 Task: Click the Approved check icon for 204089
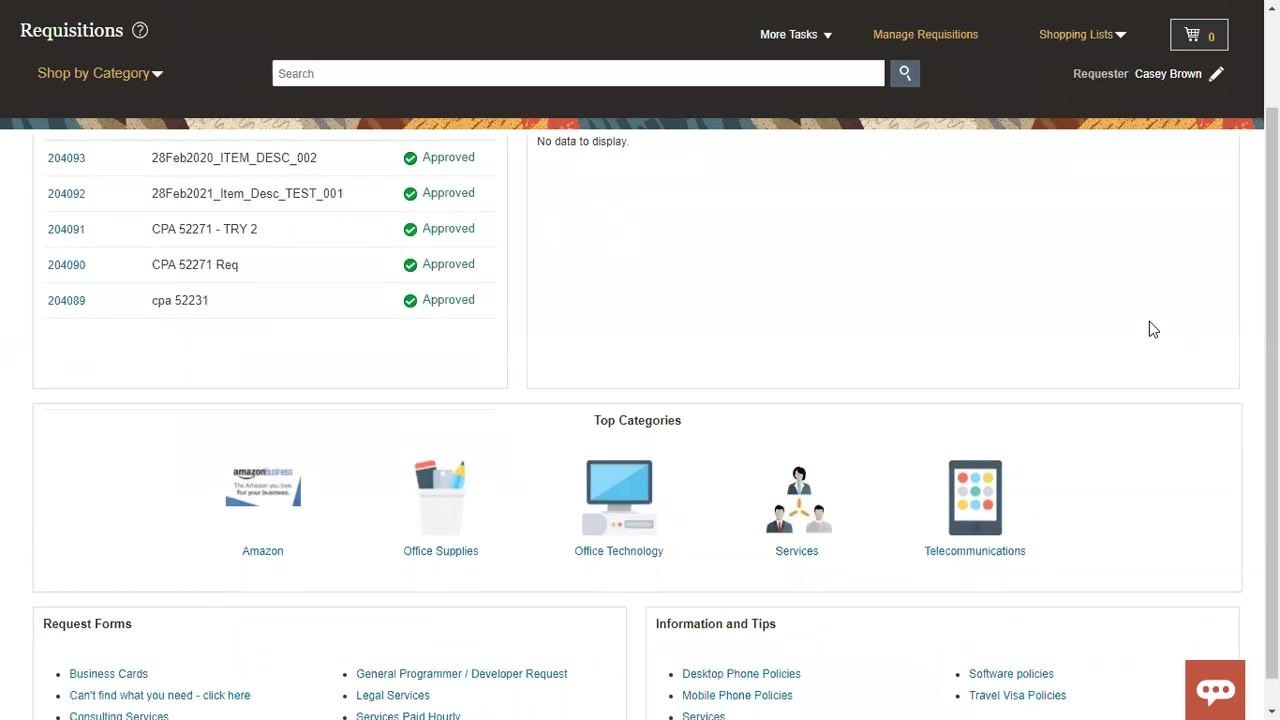[x=410, y=301]
